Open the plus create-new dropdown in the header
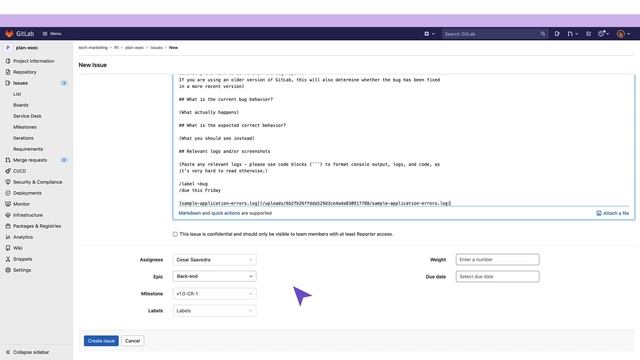 [429, 34]
